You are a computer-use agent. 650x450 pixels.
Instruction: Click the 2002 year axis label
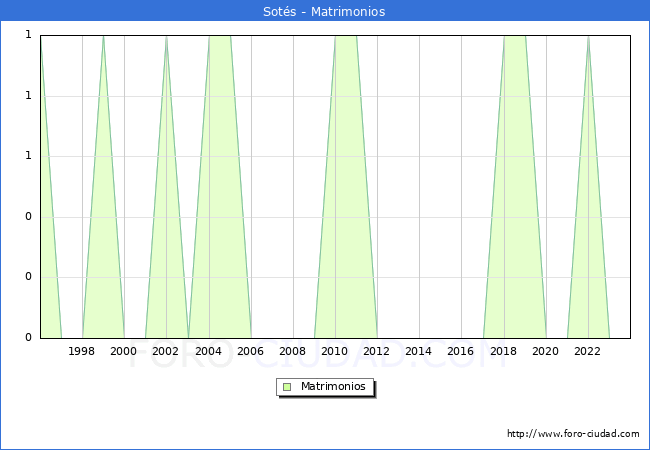(x=166, y=351)
